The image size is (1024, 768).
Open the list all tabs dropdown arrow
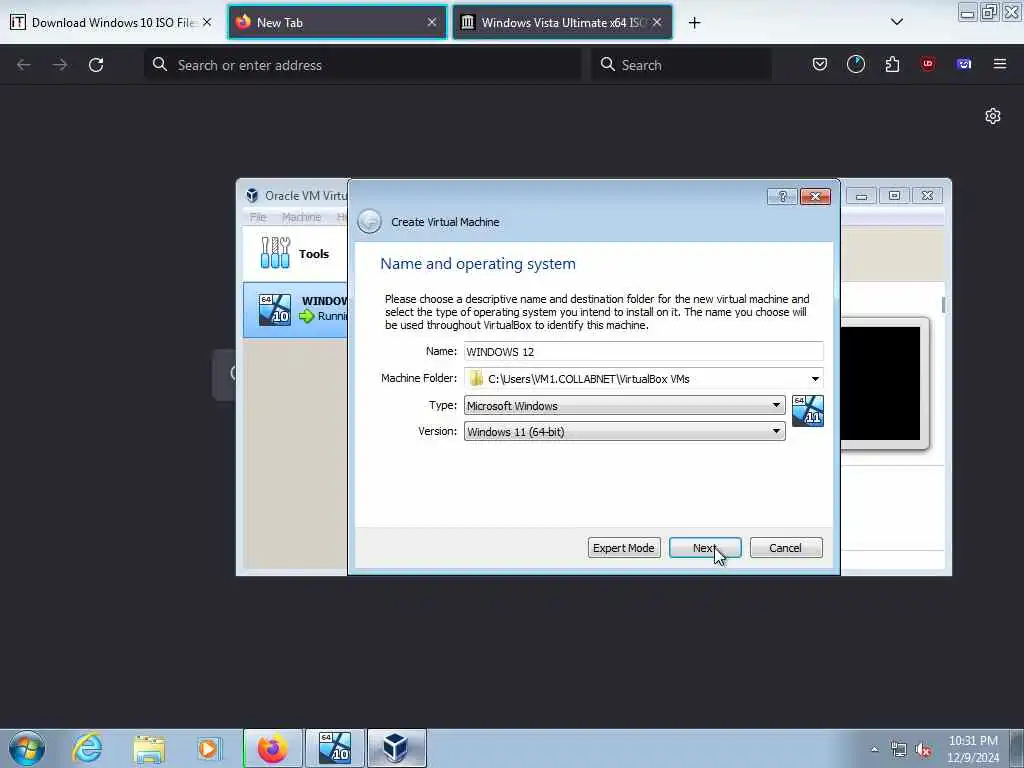click(x=897, y=22)
